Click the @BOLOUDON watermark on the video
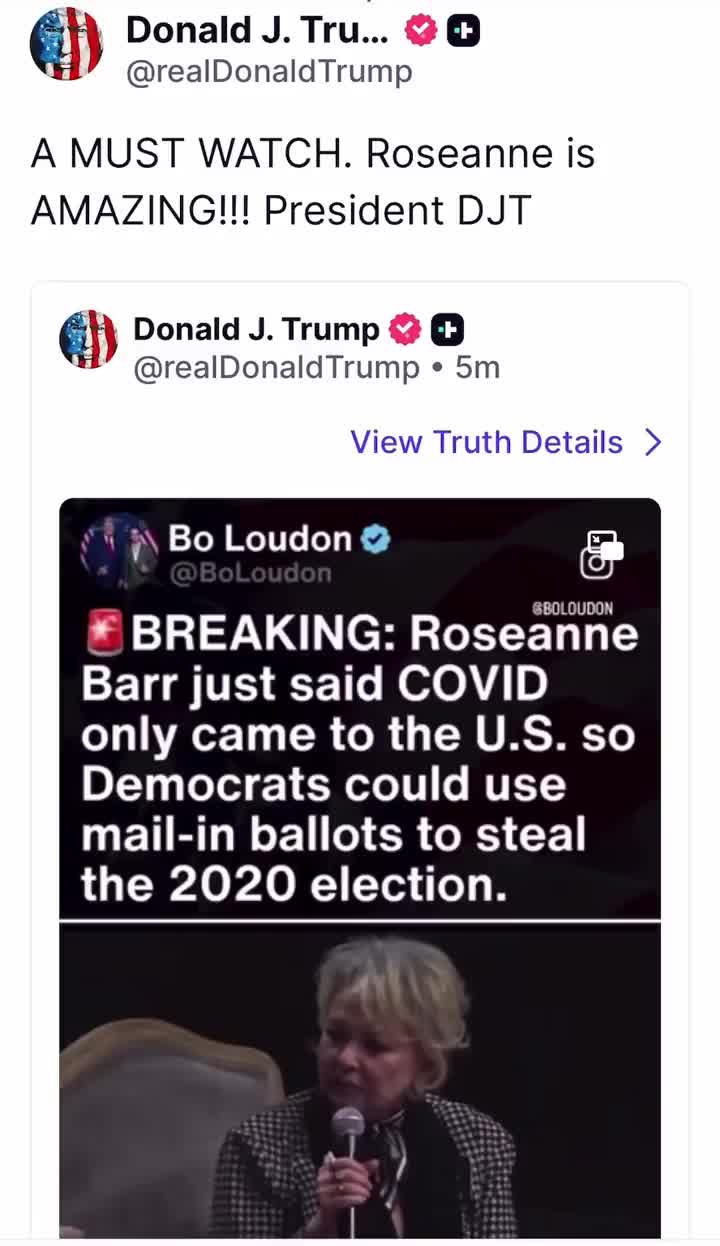Screen dimensions: 720x1246 point(574,608)
